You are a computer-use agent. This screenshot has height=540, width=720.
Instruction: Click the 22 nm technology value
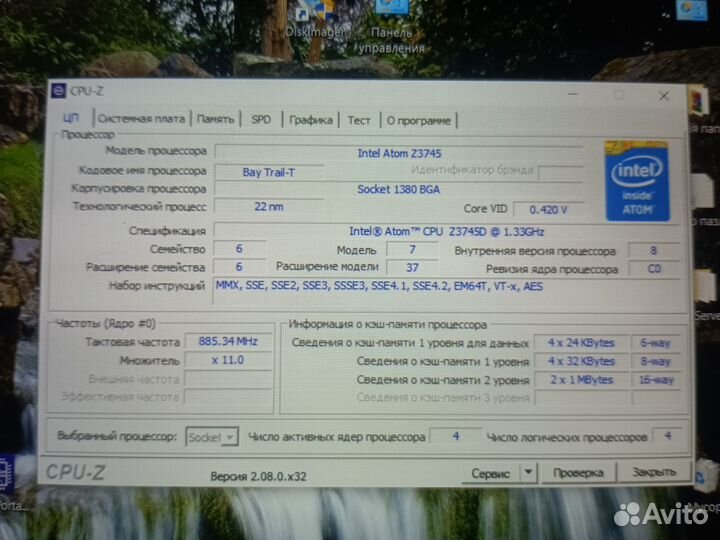(269, 207)
